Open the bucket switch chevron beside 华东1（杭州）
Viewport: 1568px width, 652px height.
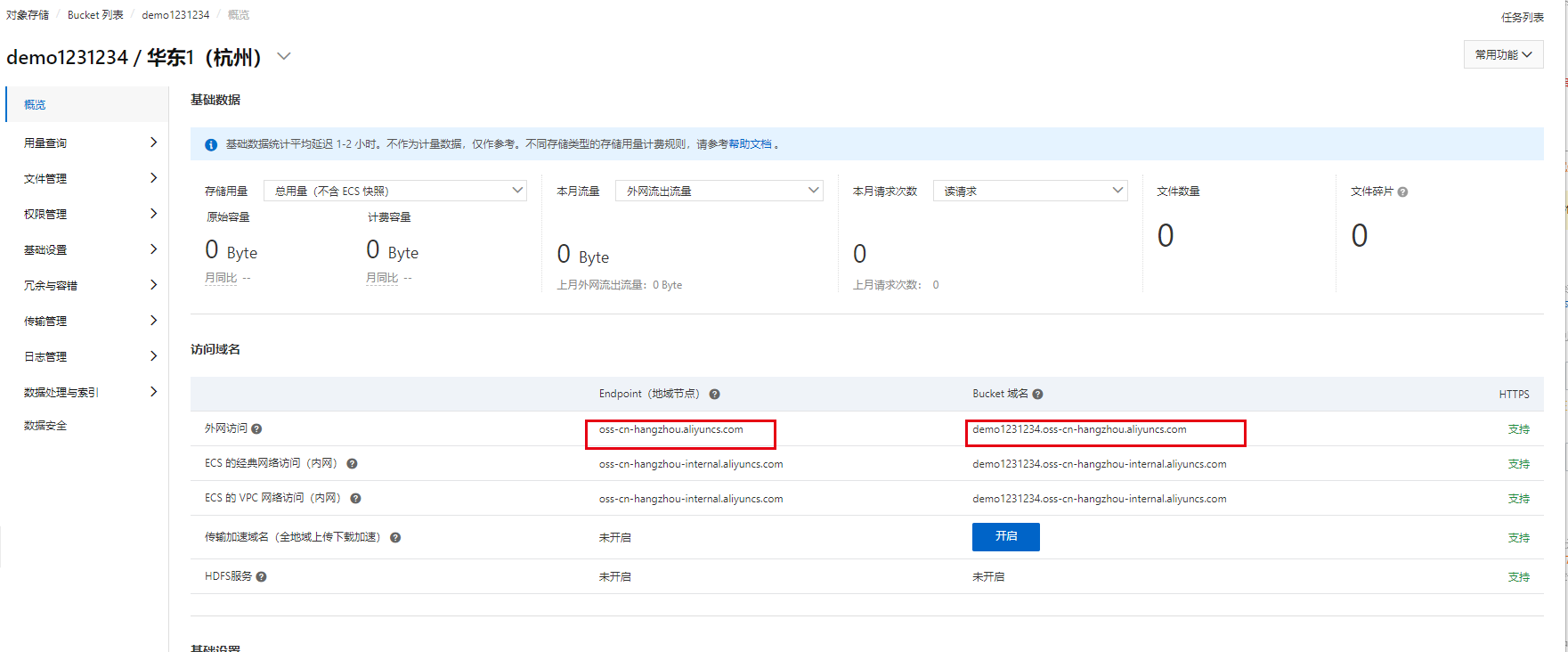[x=284, y=56]
